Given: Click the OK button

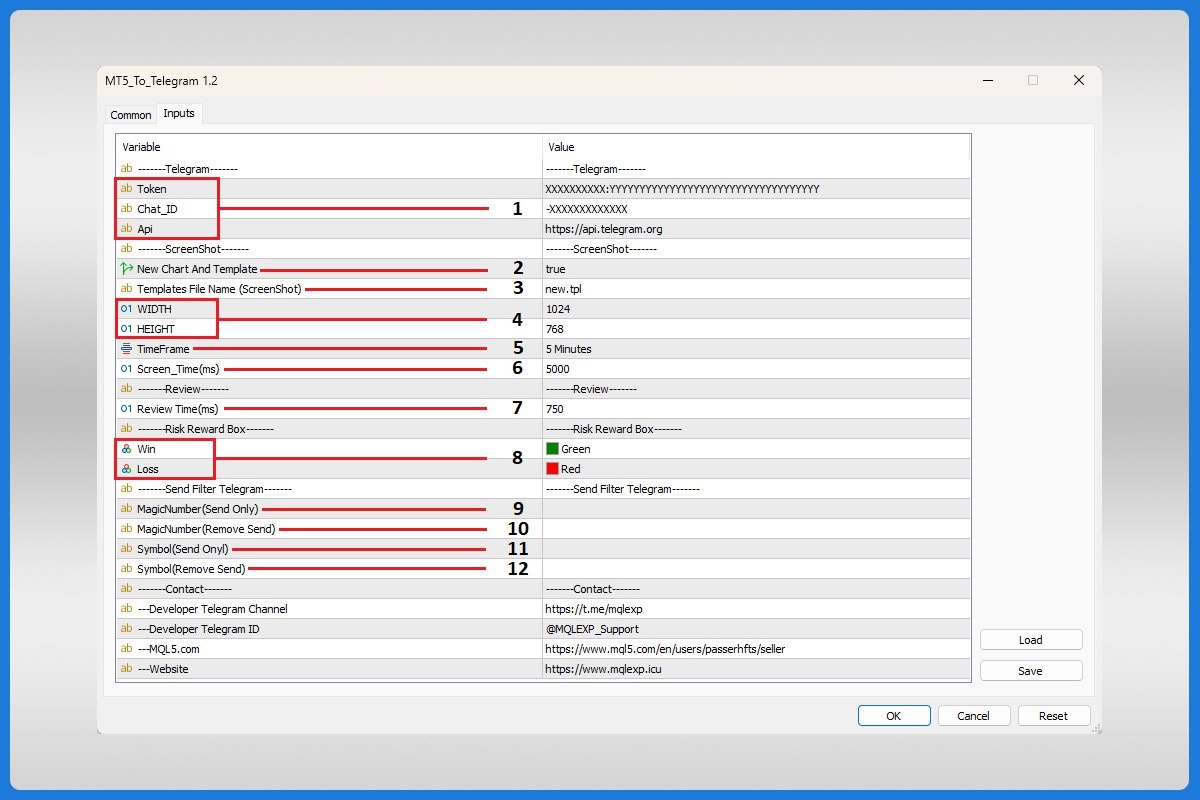Looking at the screenshot, I should pyautogui.click(x=894, y=716).
